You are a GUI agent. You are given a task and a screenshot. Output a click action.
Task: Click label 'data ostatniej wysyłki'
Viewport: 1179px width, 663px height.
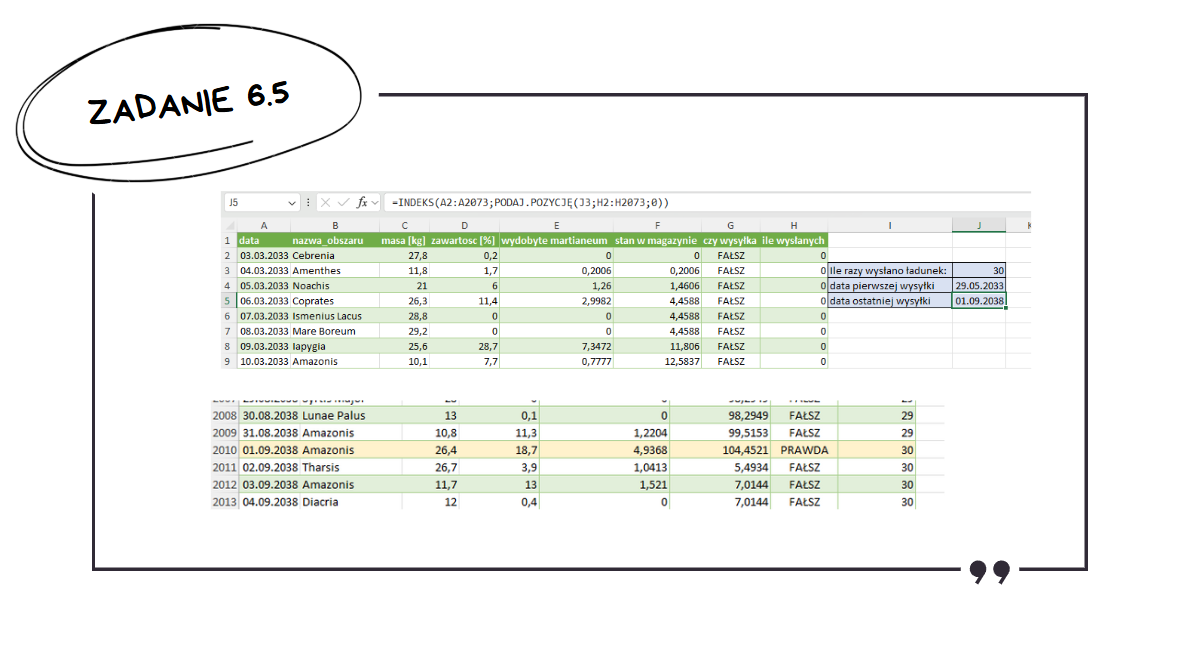click(x=890, y=301)
